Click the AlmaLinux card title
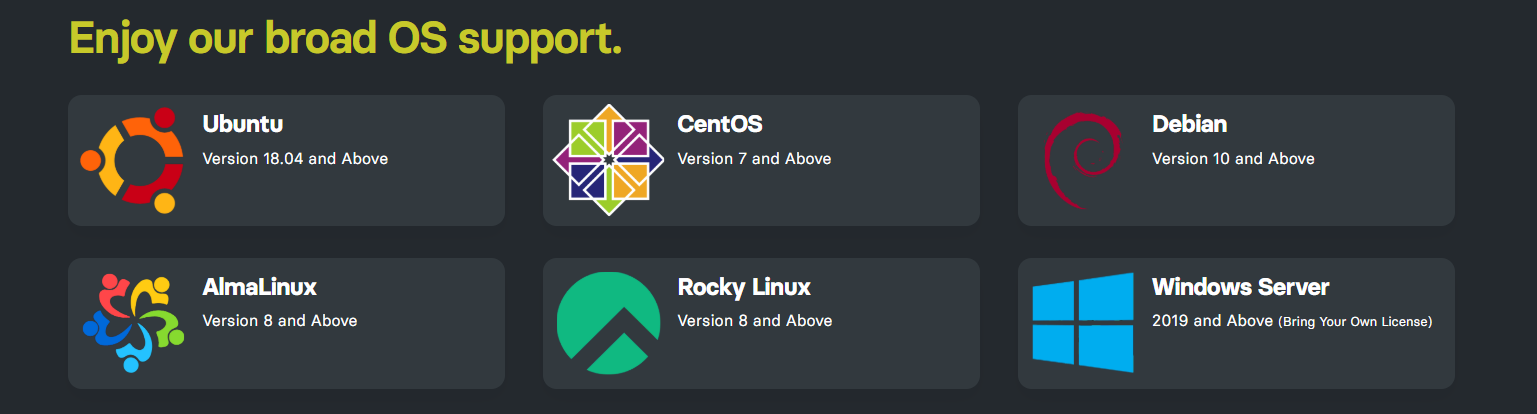The image size is (1537, 414). 260,287
